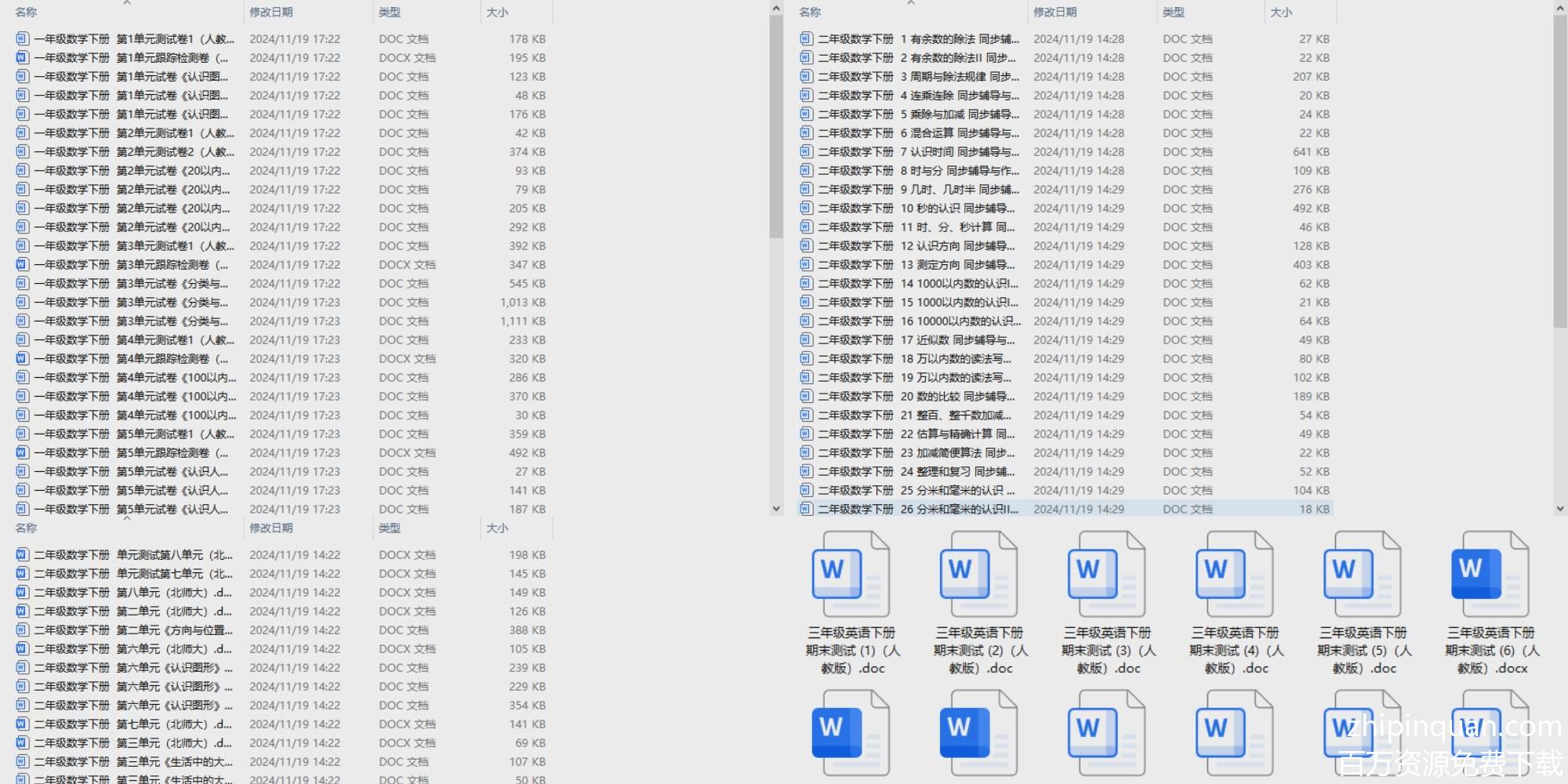Click file name 一年级数学下册 第3单元测试卷1
Viewport: 1568px width, 784px height.
pyautogui.click(x=134, y=245)
